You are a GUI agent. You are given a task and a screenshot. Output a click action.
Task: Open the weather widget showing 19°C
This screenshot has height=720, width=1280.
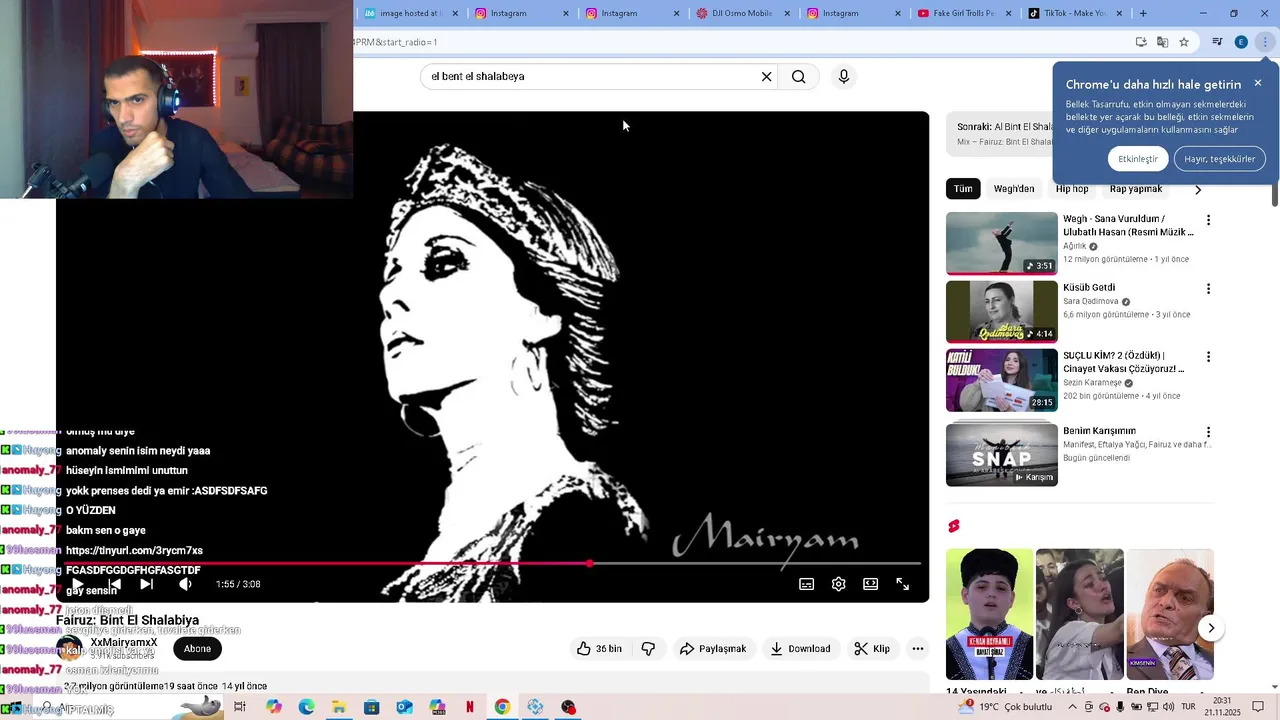pyautogui.click(x=1004, y=707)
